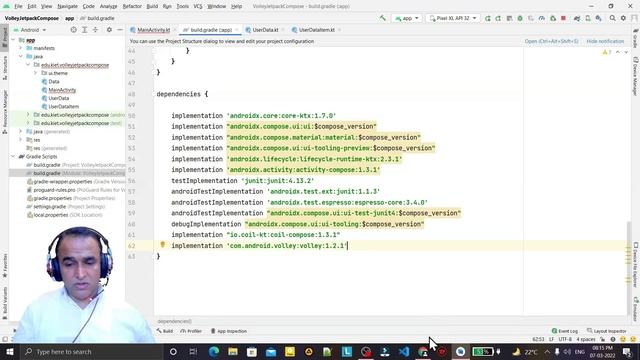640x360 pixels.
Task: Toggle the Build Variants tool window
Action: coord(4,302)
